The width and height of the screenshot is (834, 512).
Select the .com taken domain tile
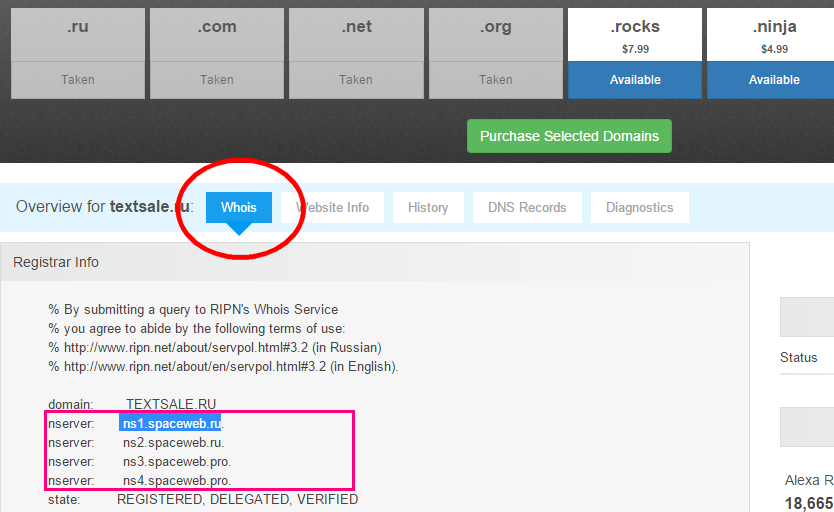[216, 53]
